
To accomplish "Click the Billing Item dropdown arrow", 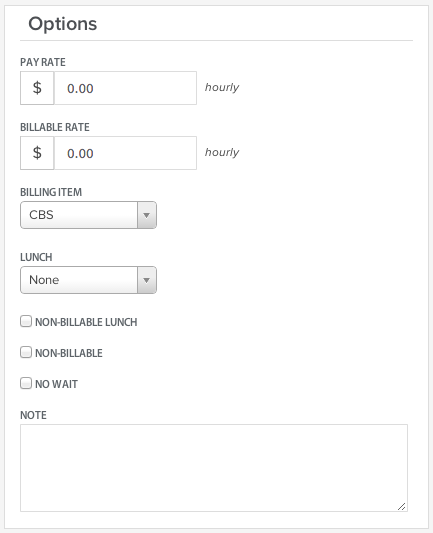I will click(147, 215).
